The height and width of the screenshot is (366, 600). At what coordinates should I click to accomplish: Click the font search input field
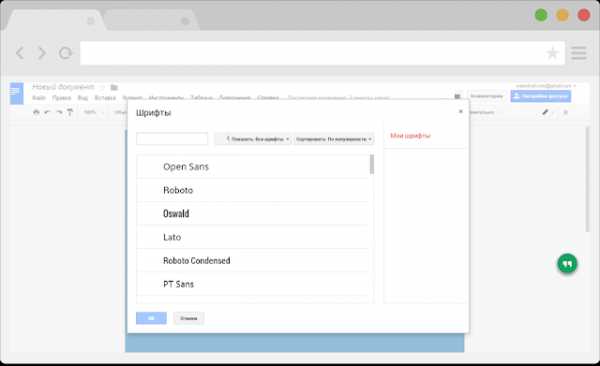point(172,139)
